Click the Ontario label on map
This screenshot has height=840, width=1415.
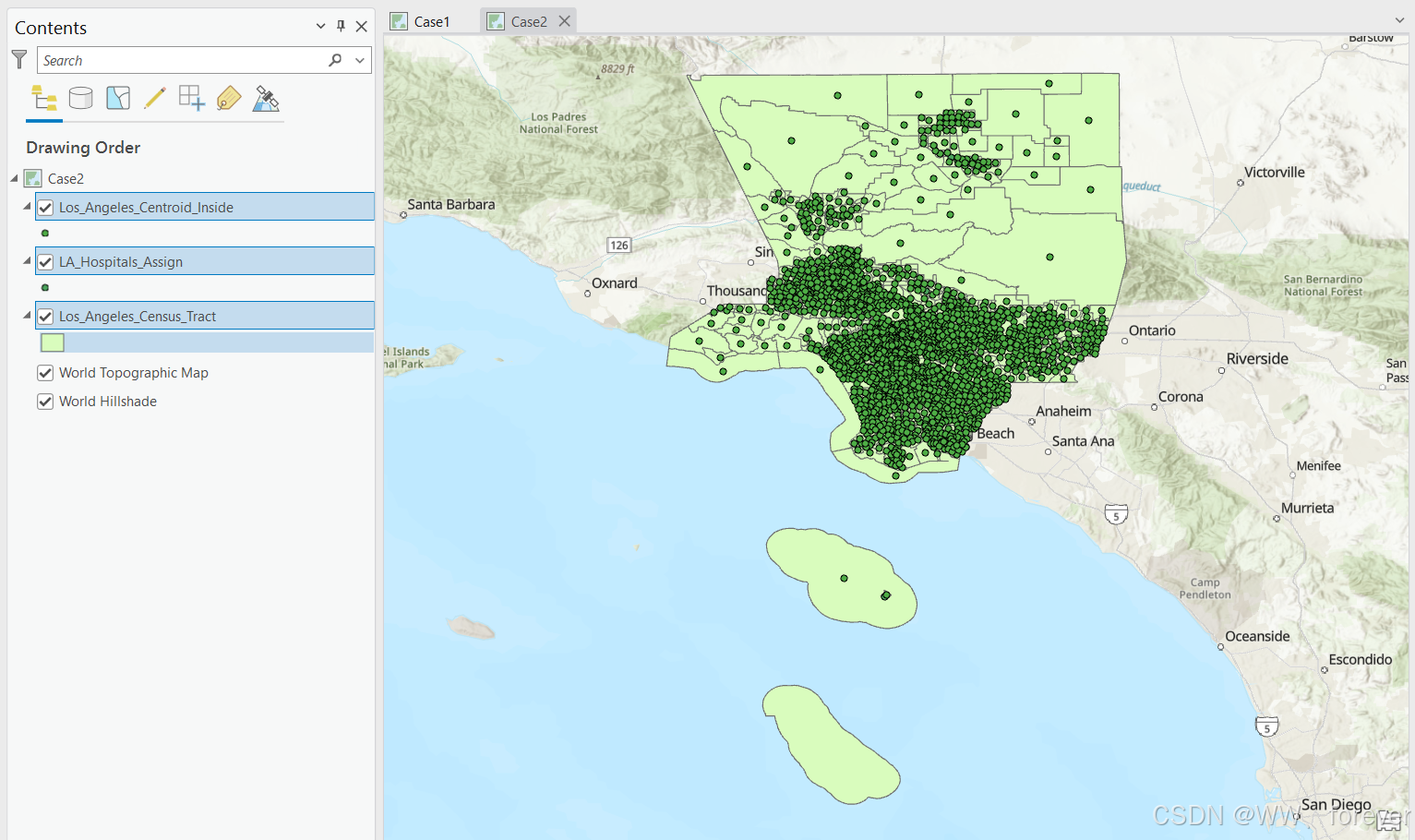click(1152, 330)
